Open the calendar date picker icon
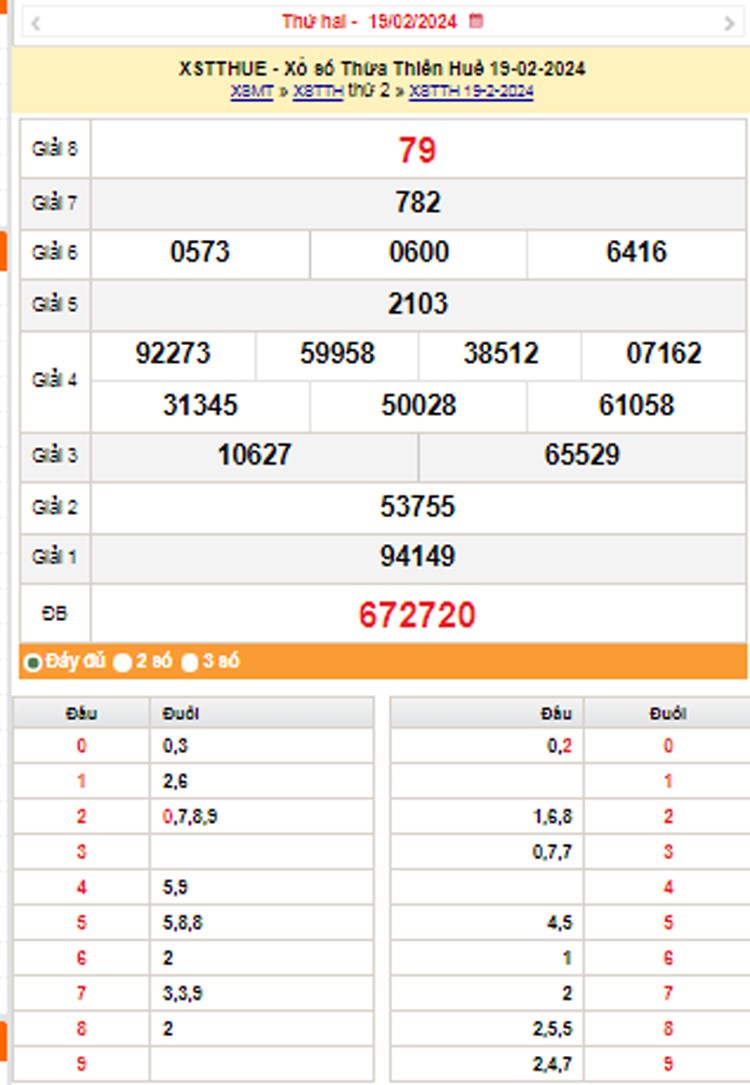 tap(476, 21)
